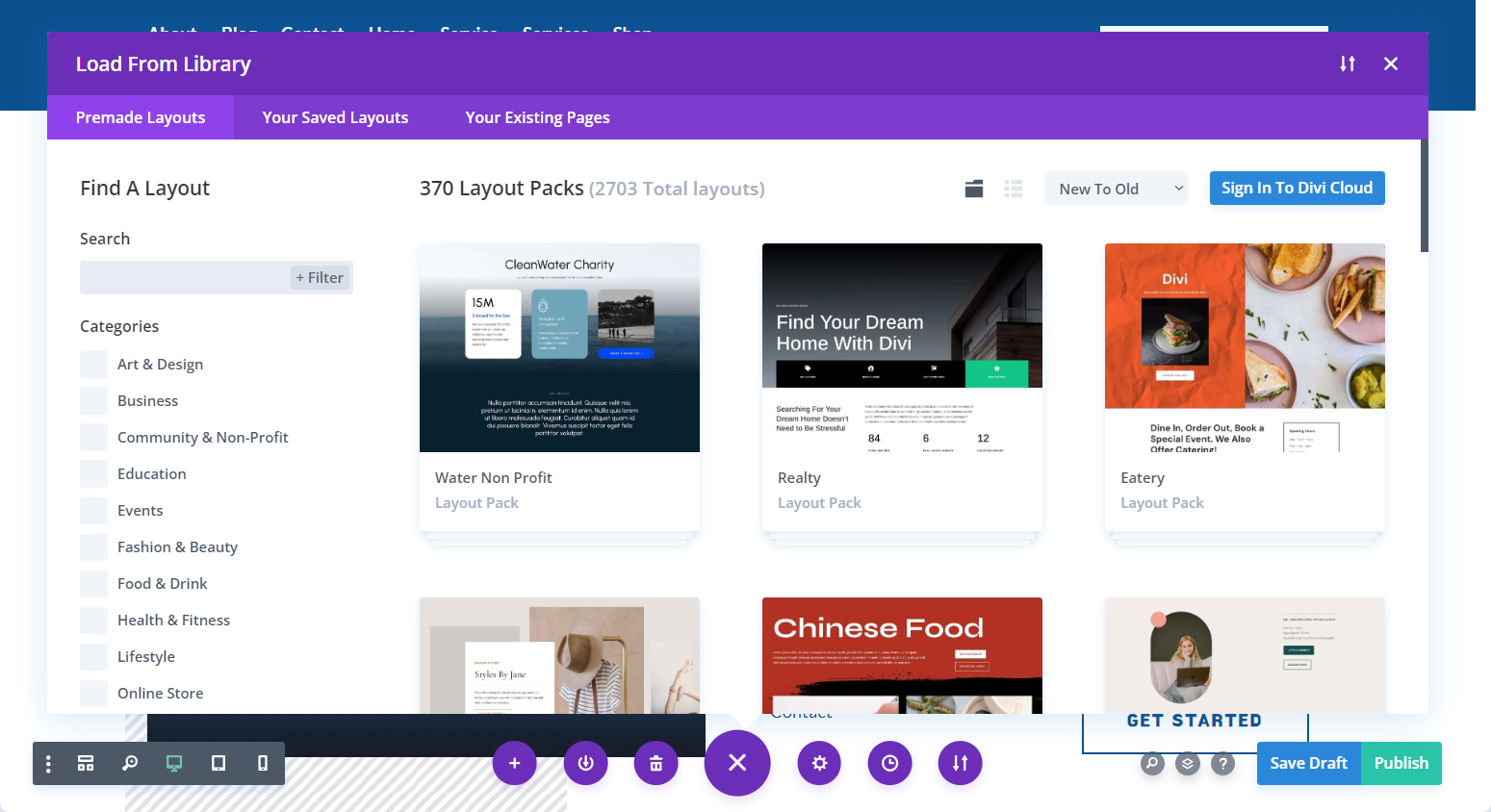Image resolution: width=1491 pixels, height=812 pixels.
Task: Open the Realty layout pack thumbnail
Action: pos(902,347)
